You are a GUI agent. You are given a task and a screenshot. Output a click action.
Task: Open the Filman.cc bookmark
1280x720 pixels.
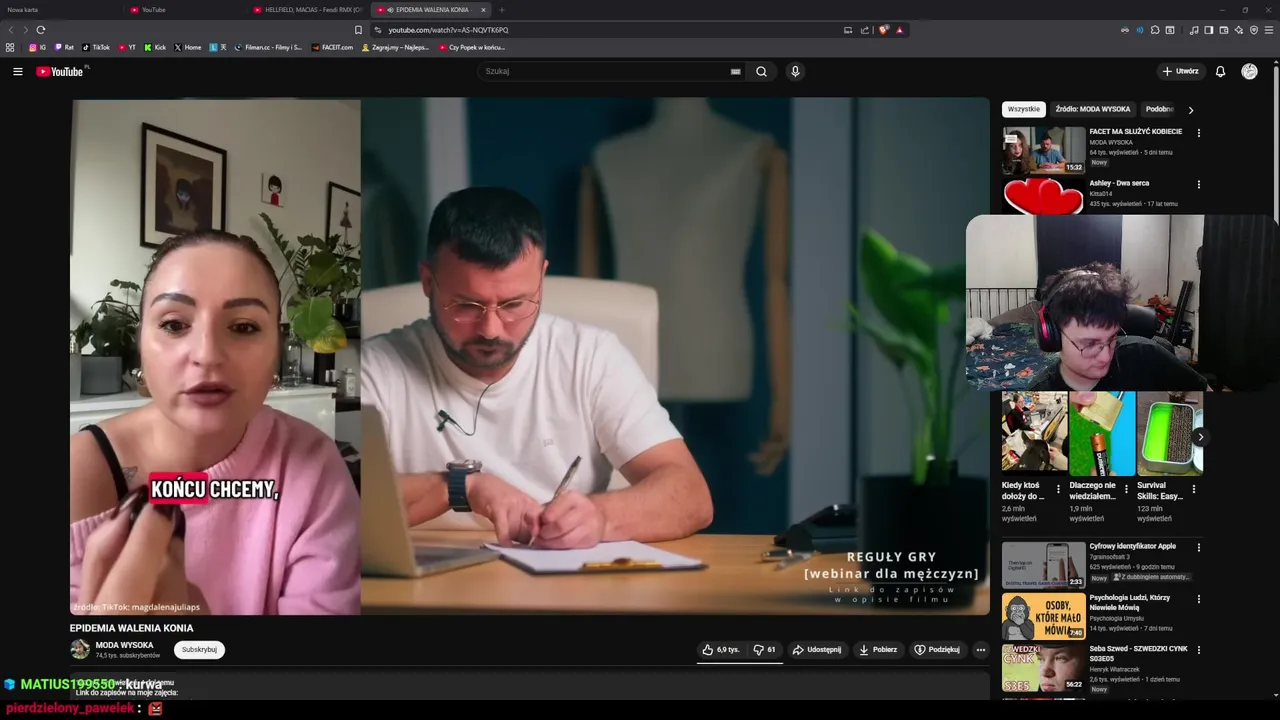(268, 47)
